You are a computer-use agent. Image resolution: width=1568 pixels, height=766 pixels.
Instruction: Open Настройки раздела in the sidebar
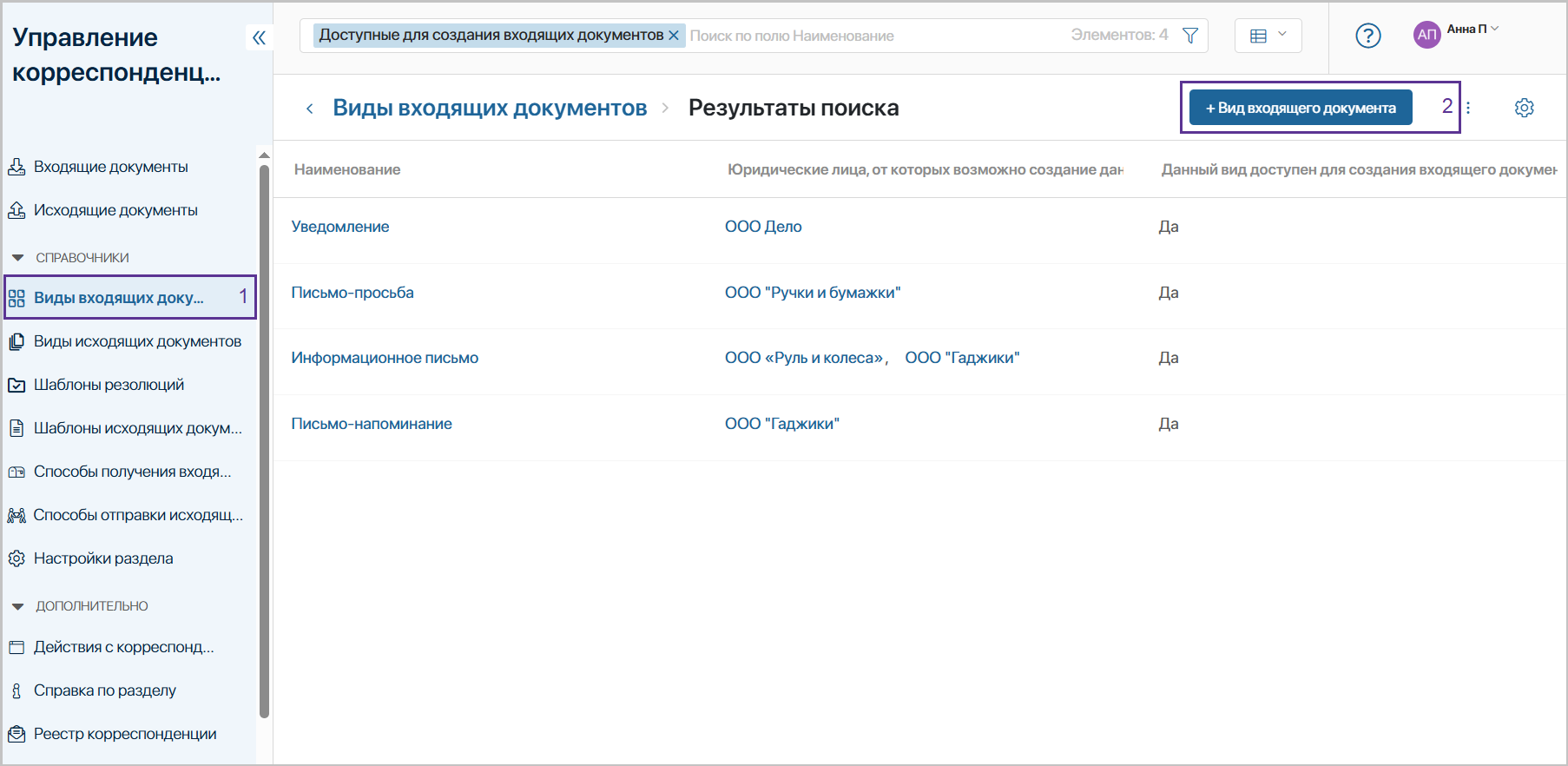(103, 558)
